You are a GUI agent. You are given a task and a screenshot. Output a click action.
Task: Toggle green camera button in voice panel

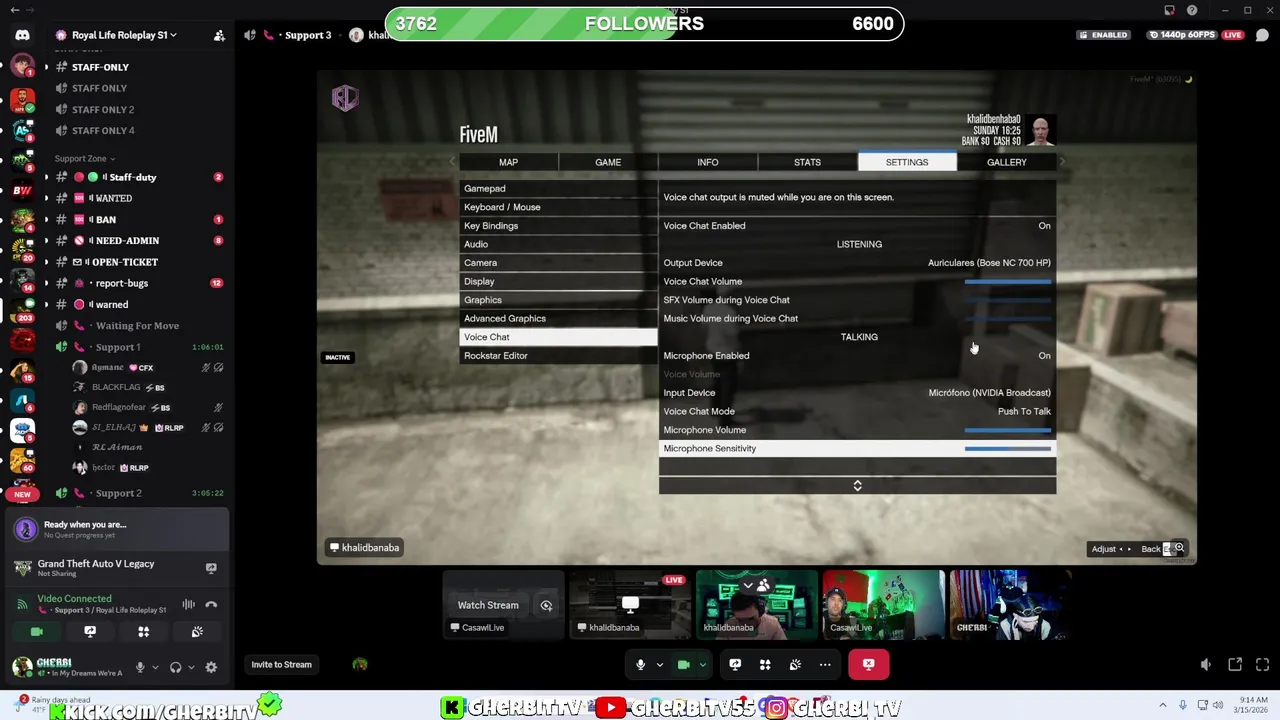pyautogui.click(x=36, y=632)
